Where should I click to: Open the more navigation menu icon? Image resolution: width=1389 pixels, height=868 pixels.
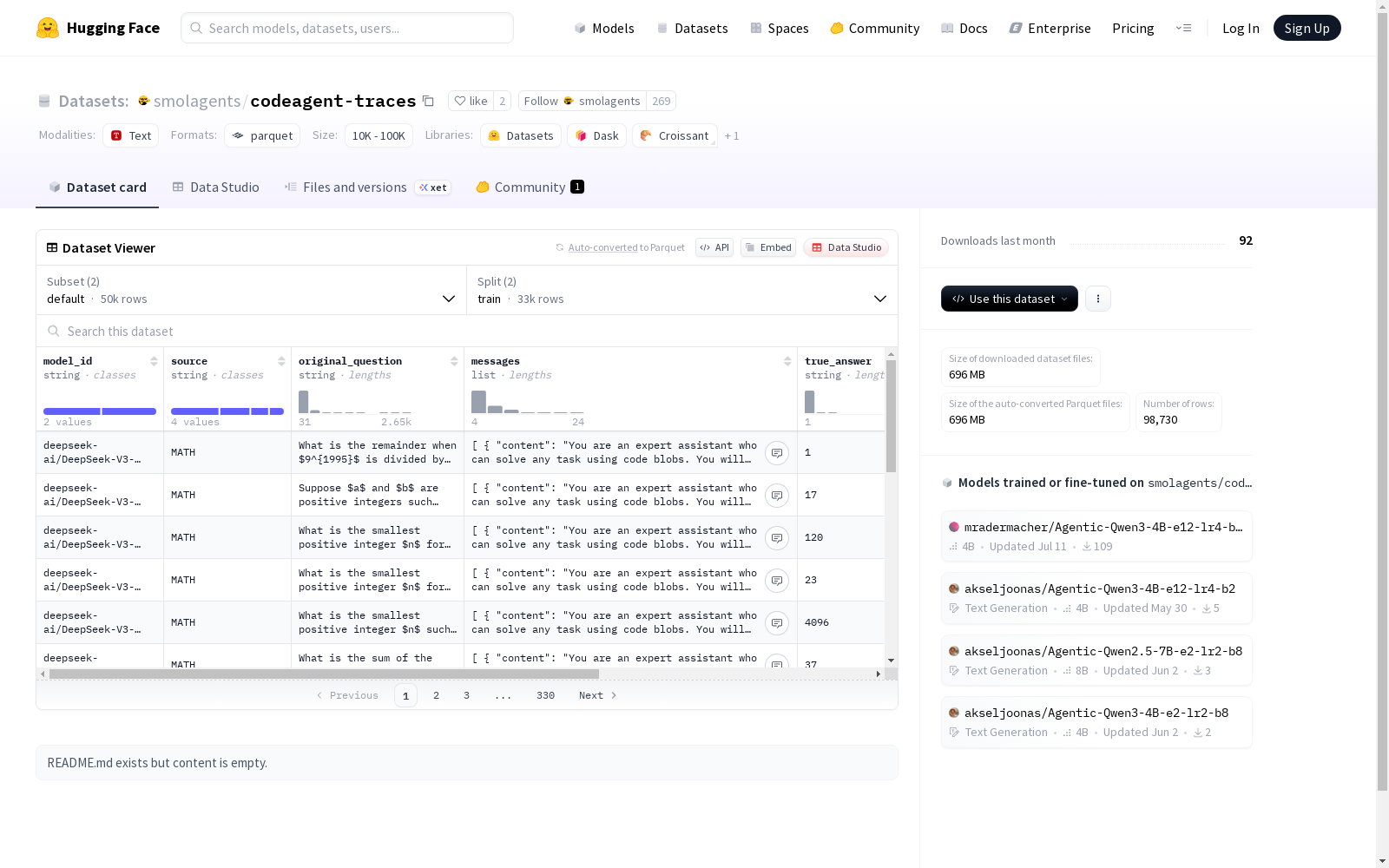pos(1183,28)
